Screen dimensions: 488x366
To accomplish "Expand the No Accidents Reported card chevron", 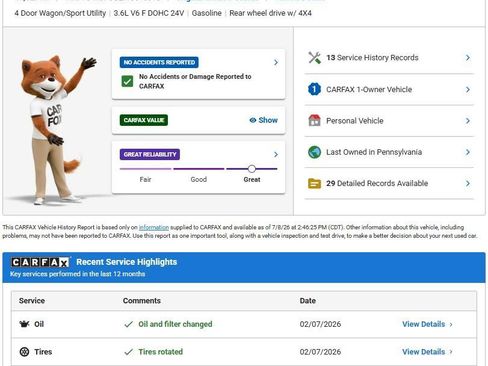I will 276,62.
